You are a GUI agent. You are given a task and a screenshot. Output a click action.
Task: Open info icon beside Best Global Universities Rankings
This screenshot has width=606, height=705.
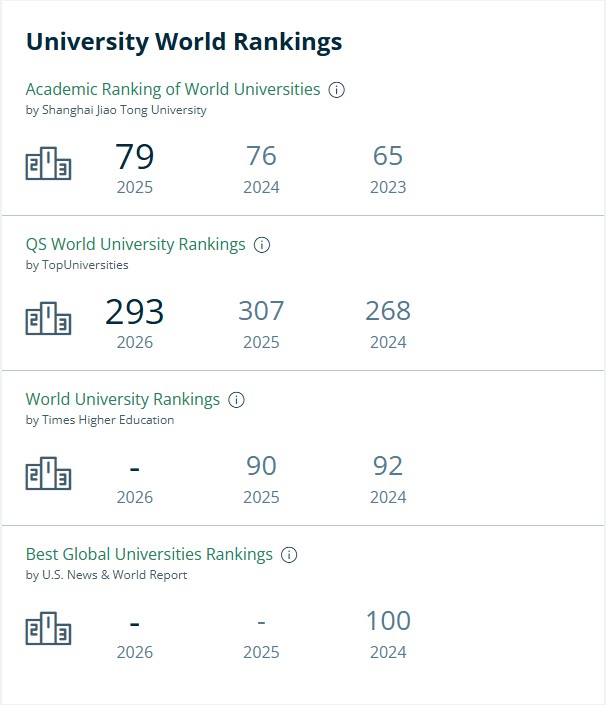289,555
